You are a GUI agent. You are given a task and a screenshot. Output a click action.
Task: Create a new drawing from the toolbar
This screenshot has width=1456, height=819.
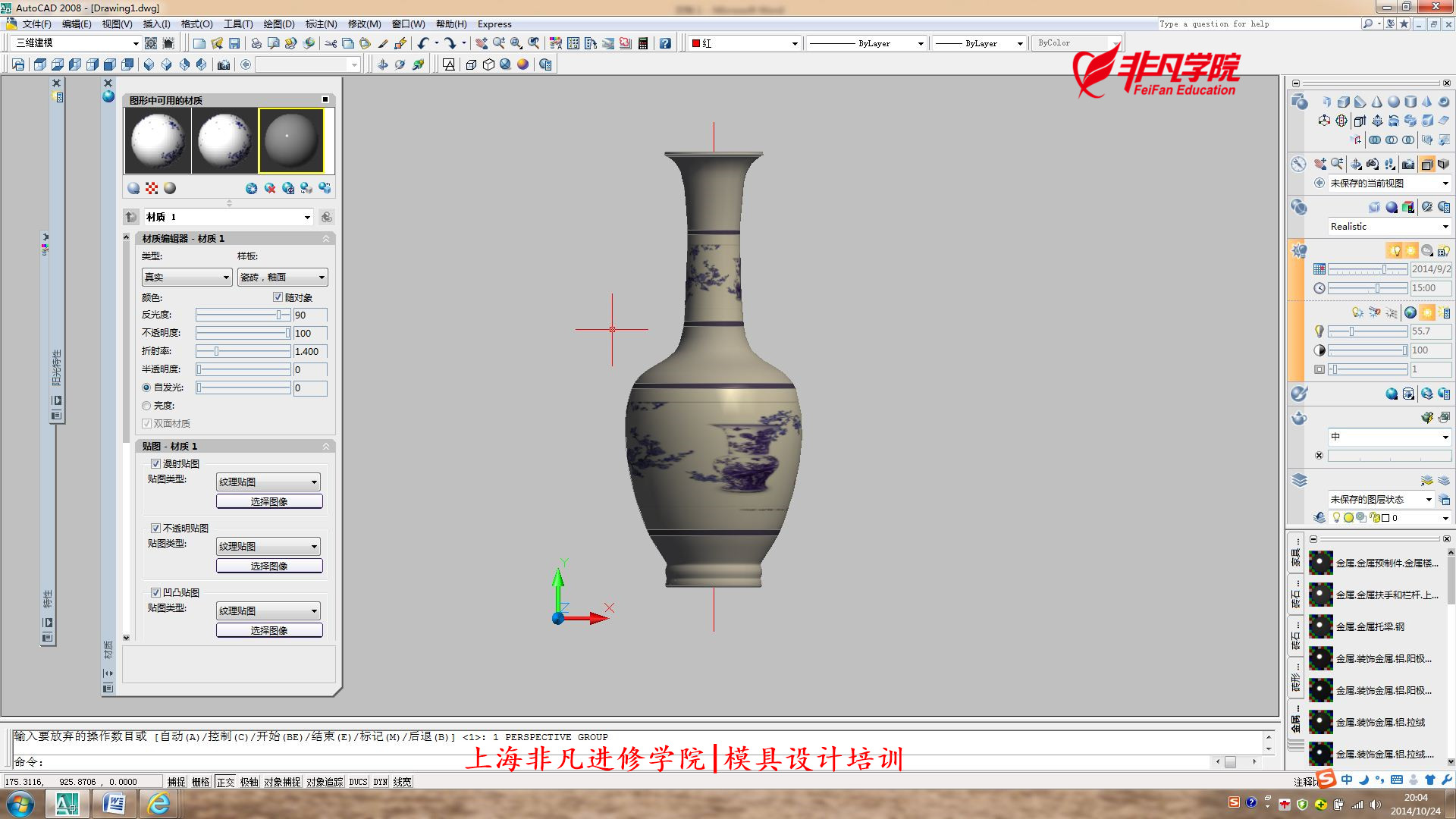coord(199,44)
